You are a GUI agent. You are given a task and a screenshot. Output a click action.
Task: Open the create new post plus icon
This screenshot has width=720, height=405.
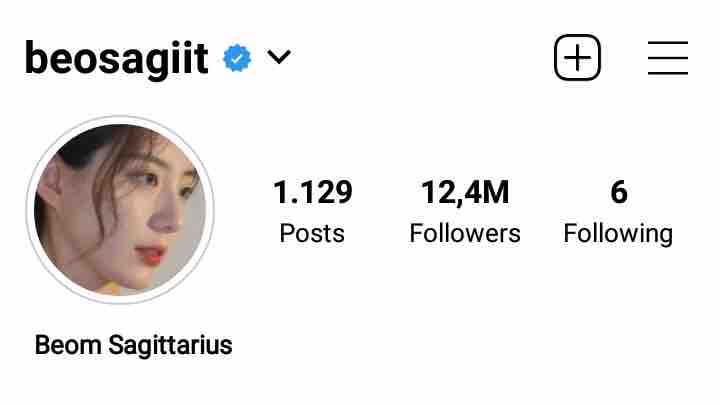tap(577, 57)
